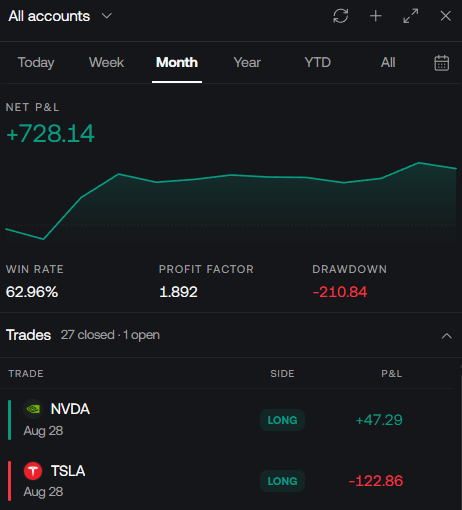Viewport: 462px width, 510px height.
Task: Click the NVDA LONG side badge
Action: point(282,420)
